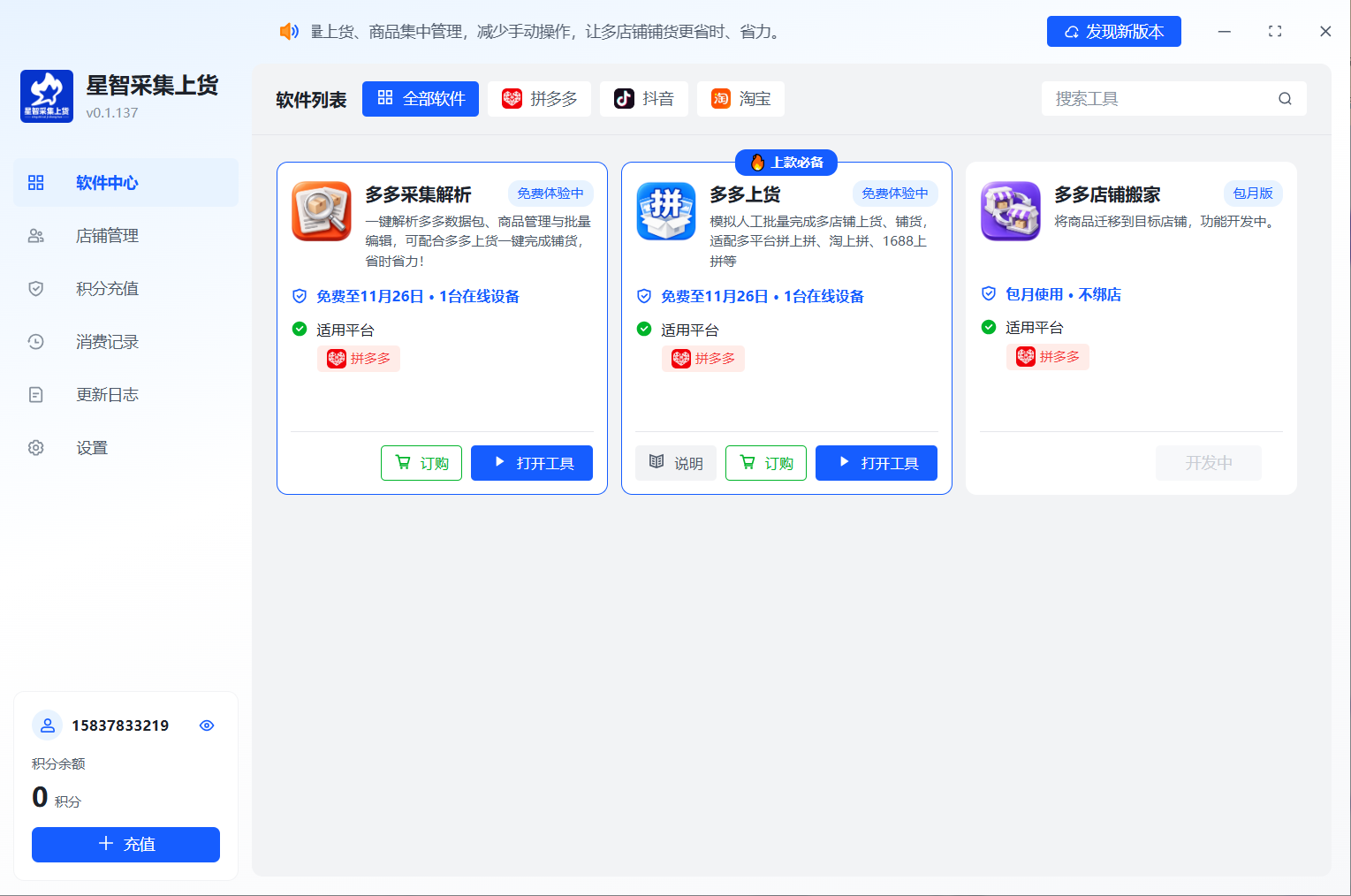Screen dimensions: 1351x896
Task: Click the 充值 recharge button
Action: pyautogui.click(x=125, y=845)
